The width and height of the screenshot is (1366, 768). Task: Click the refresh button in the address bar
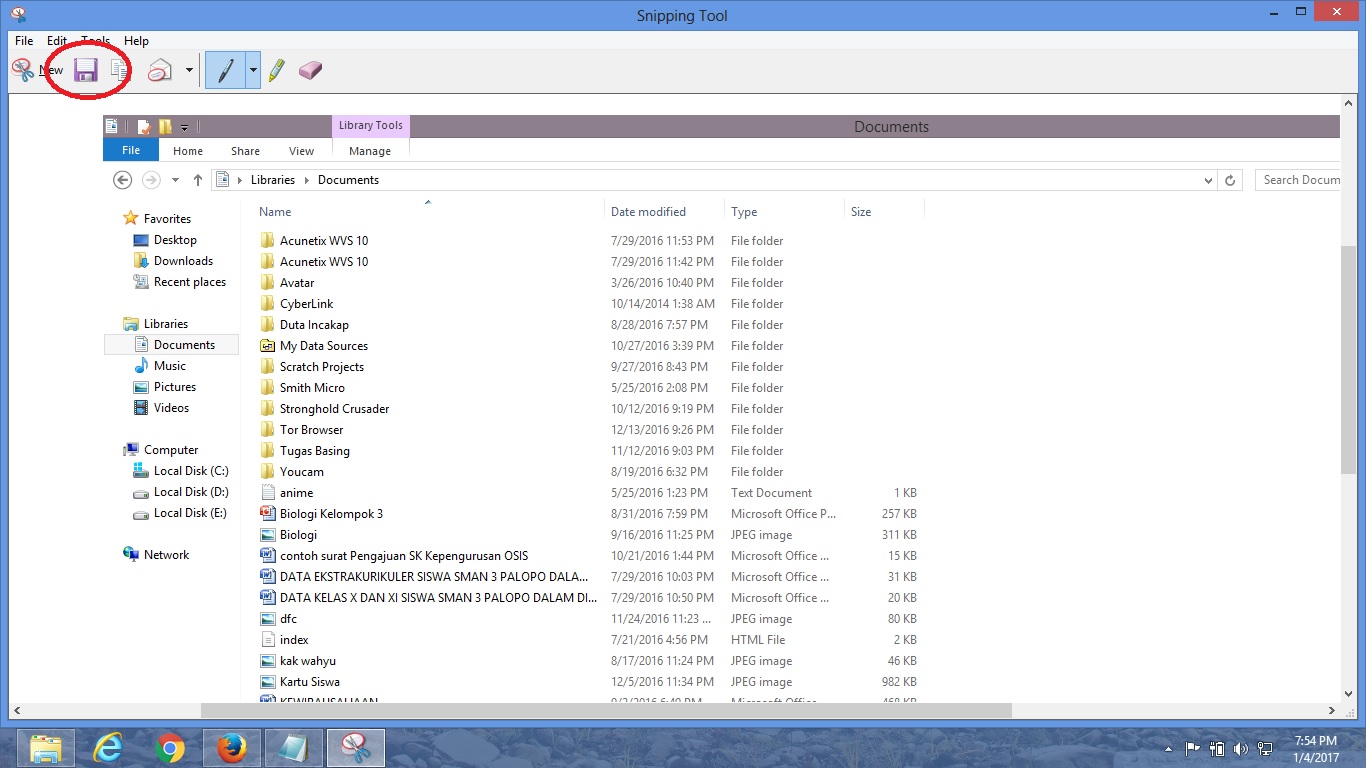pyautogui.click(x=1229, y=180)
